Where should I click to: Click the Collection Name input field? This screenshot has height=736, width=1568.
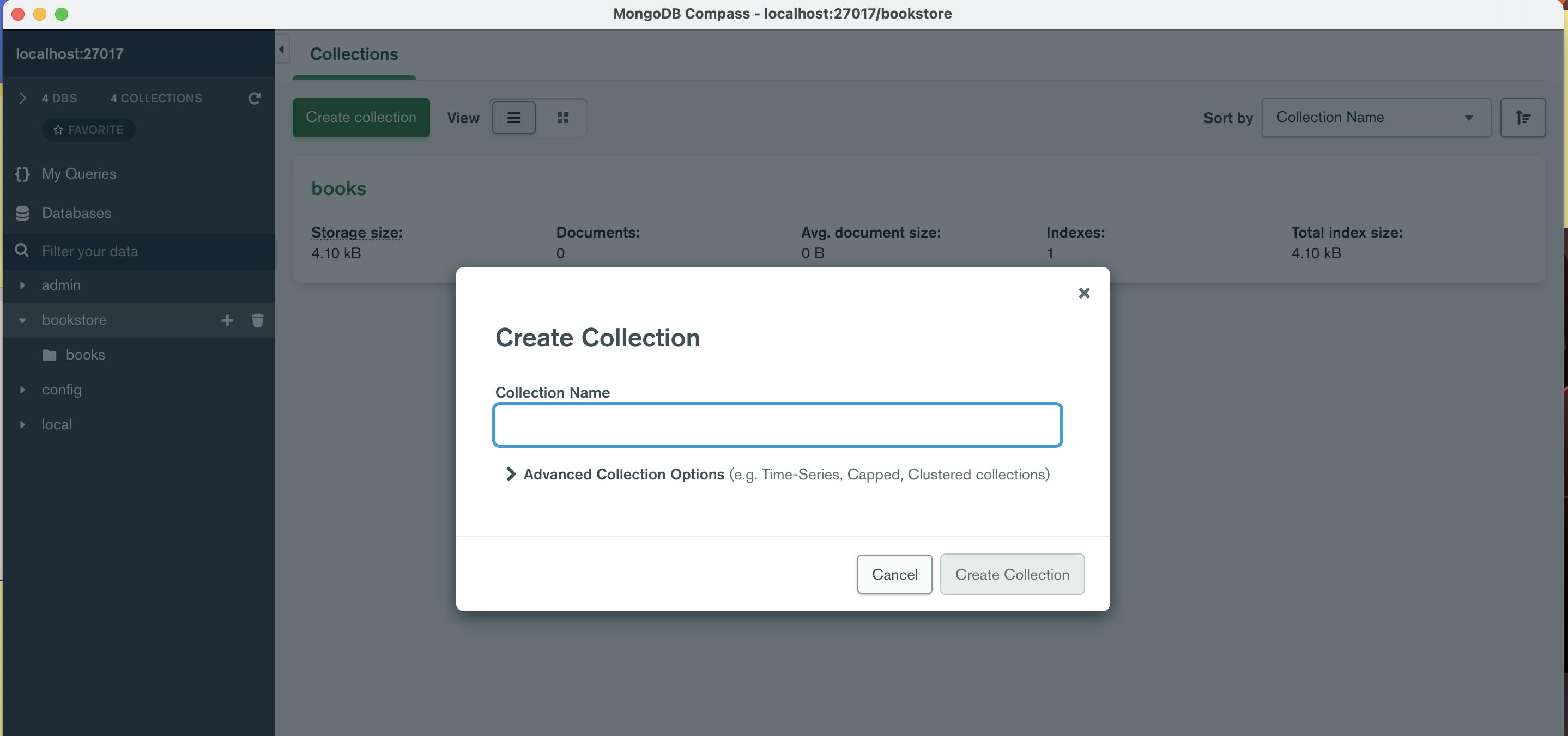[777, 424]
